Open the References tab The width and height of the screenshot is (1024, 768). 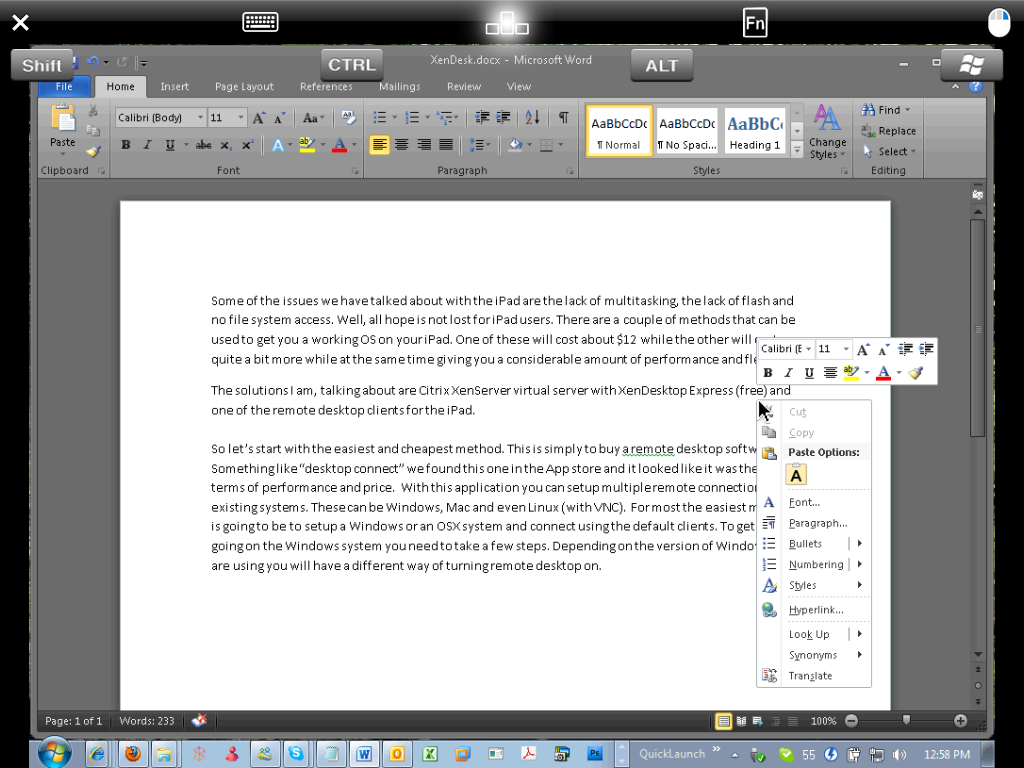point(326,86)
